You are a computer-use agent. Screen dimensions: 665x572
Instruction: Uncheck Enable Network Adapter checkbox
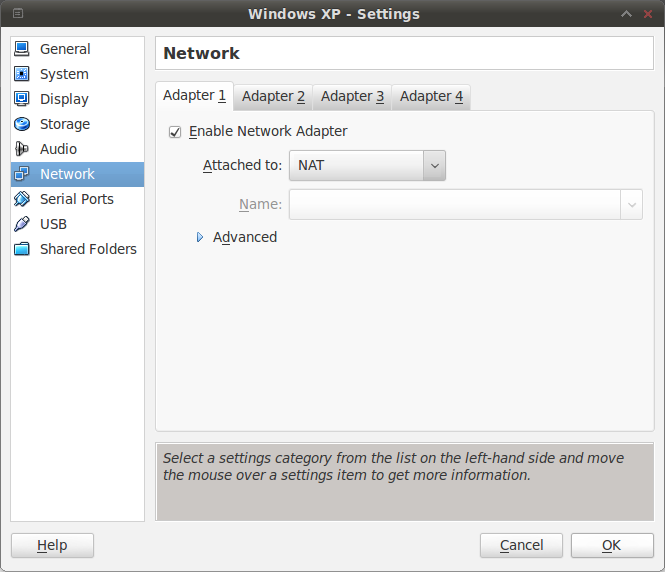[175, 132]
